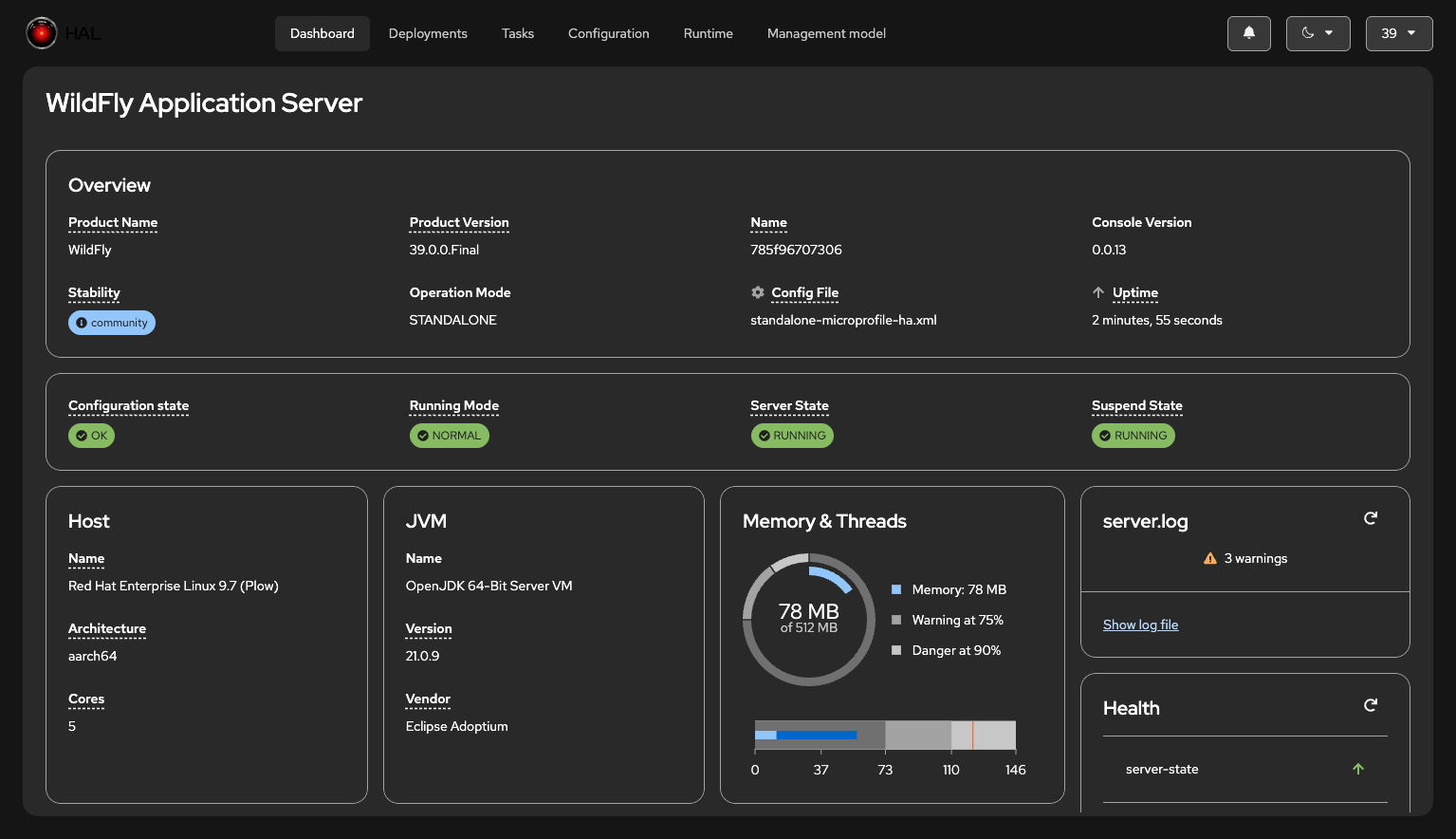The width and height of the screenshot is (1456, 839).
Task: Click the Config File label
Action: 805,292
